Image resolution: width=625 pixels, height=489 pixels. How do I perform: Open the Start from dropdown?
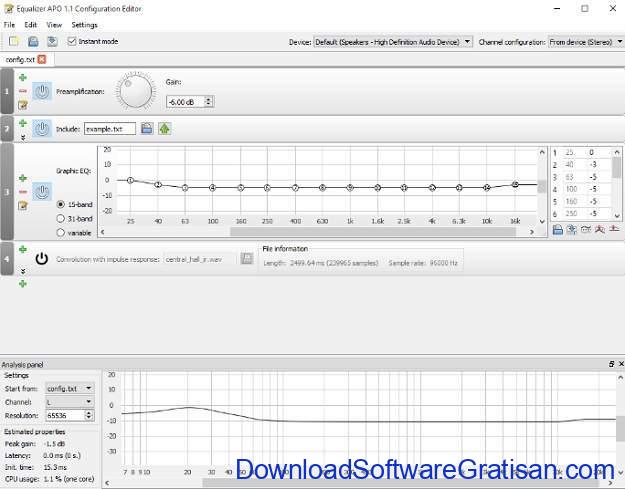[69, 388]
